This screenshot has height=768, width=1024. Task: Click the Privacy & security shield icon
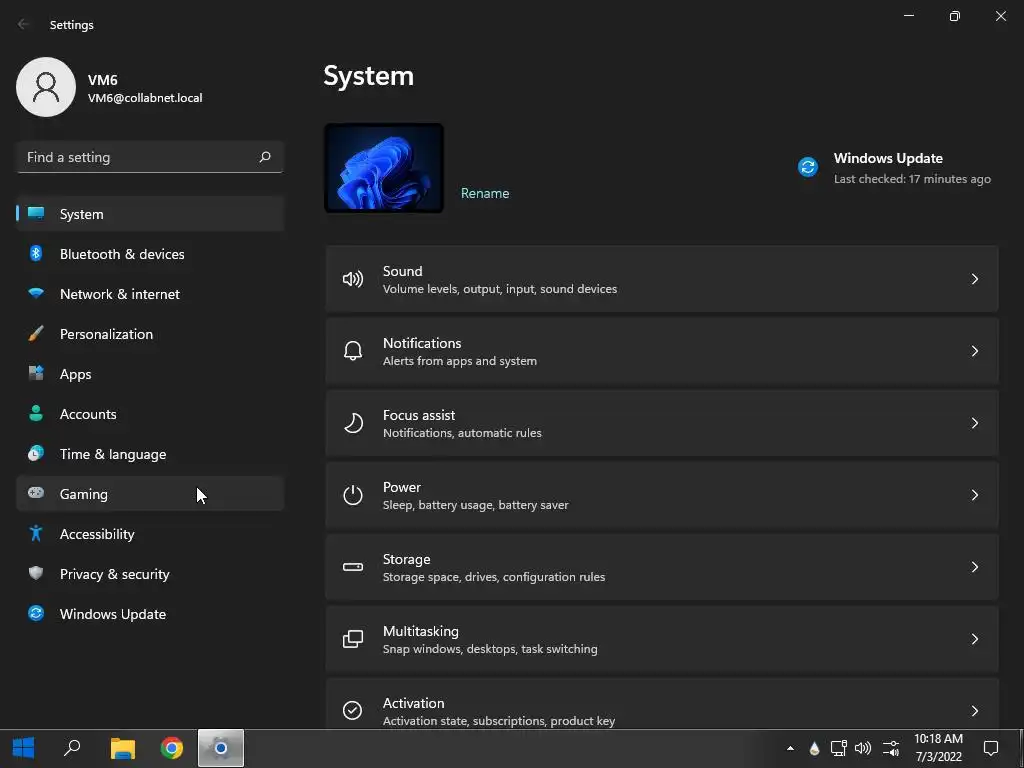[x=36, y=573]
